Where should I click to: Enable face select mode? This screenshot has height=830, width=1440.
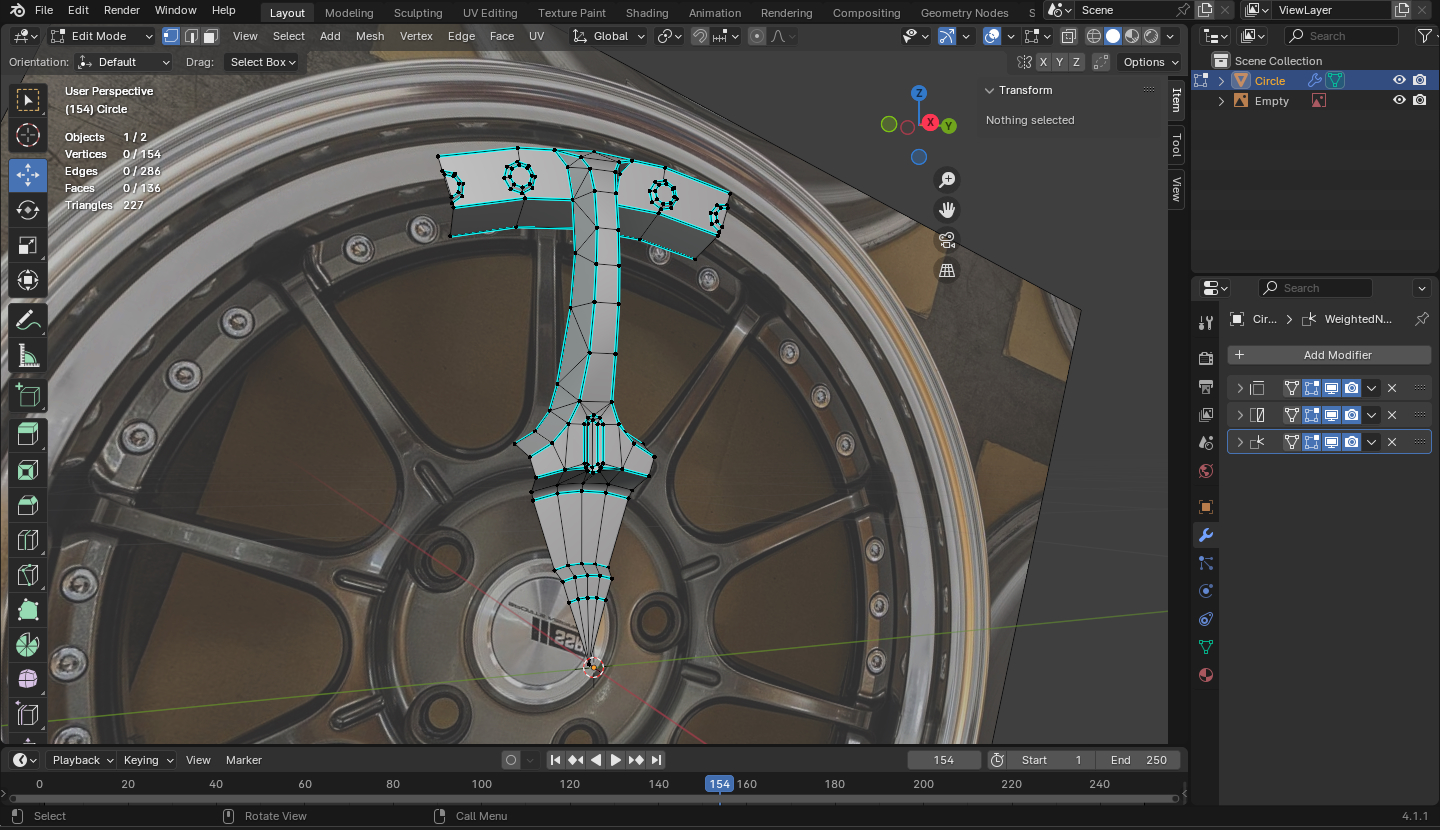(x=210, y=36)
